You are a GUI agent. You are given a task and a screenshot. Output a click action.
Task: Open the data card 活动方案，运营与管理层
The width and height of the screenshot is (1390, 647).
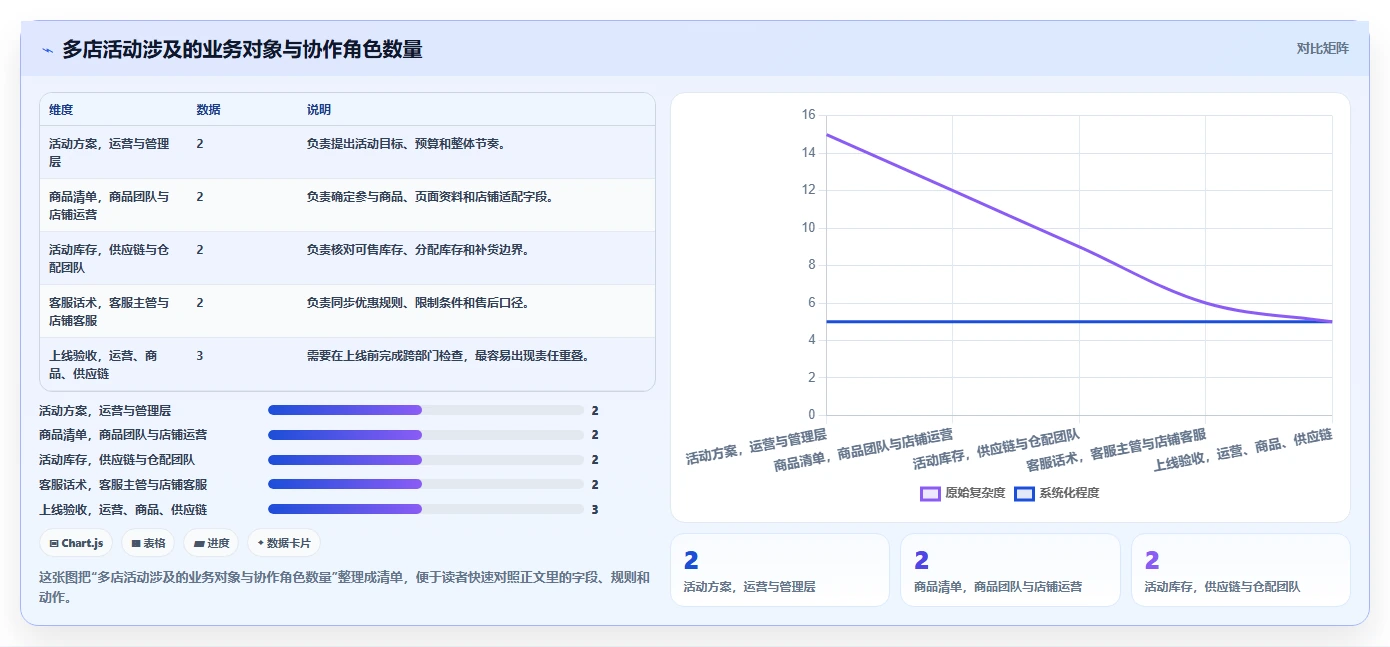point(779,570)
